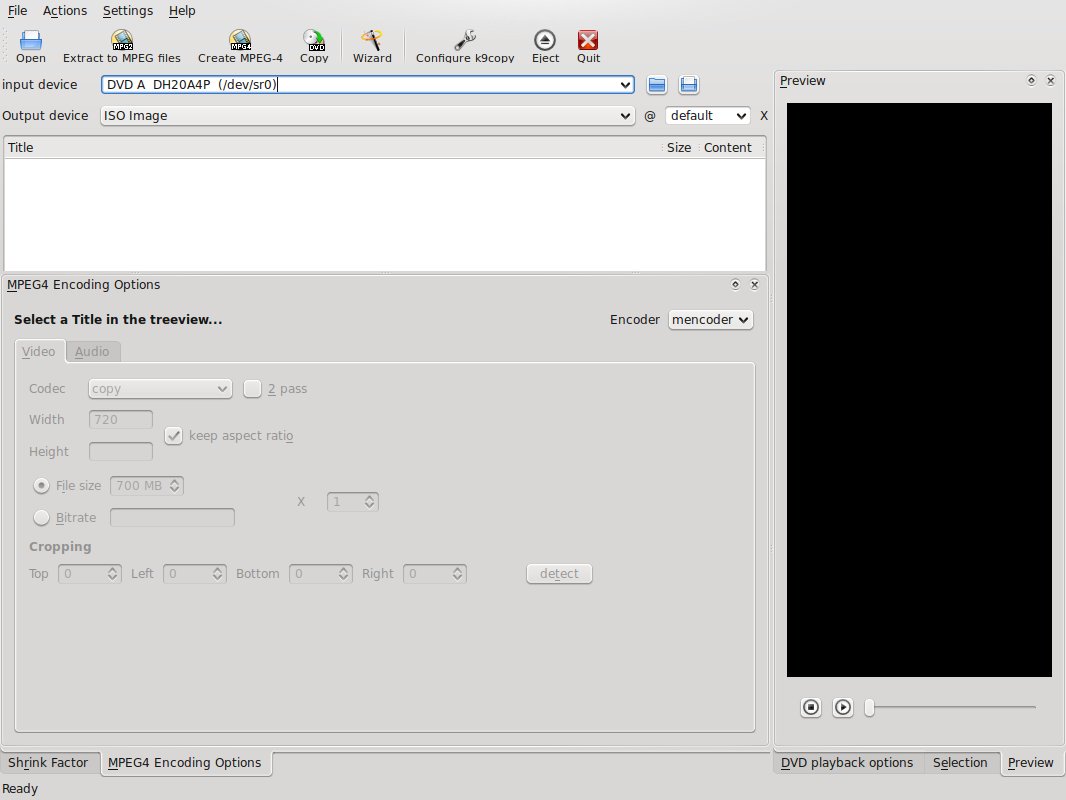Click the Open toolbar icon
The width and height of the screenshot is (1066, 800).
[x=31, y=47]
